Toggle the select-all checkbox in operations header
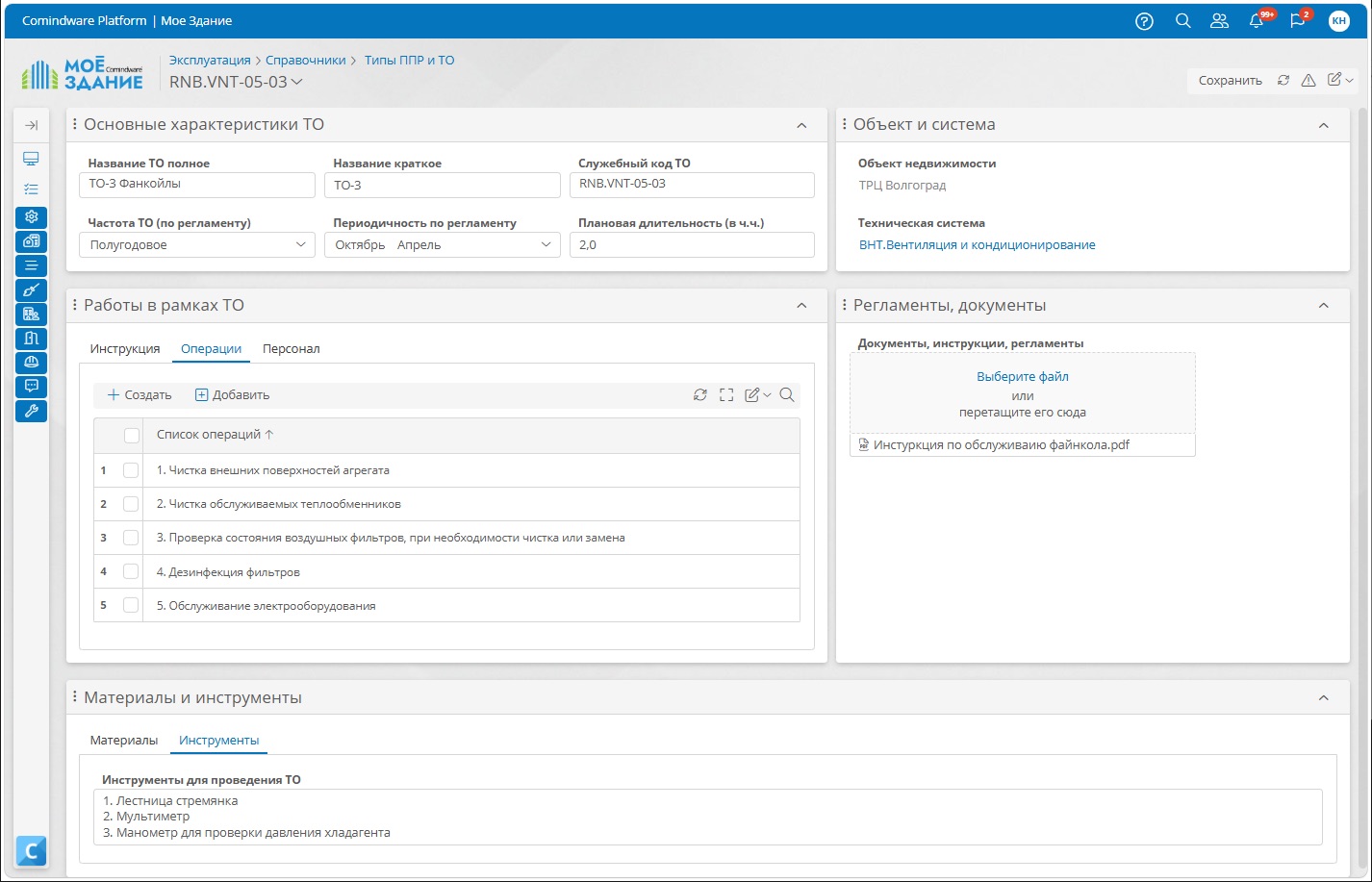Viewport: 1372px width, 882px height. click(x=132, y=436)
